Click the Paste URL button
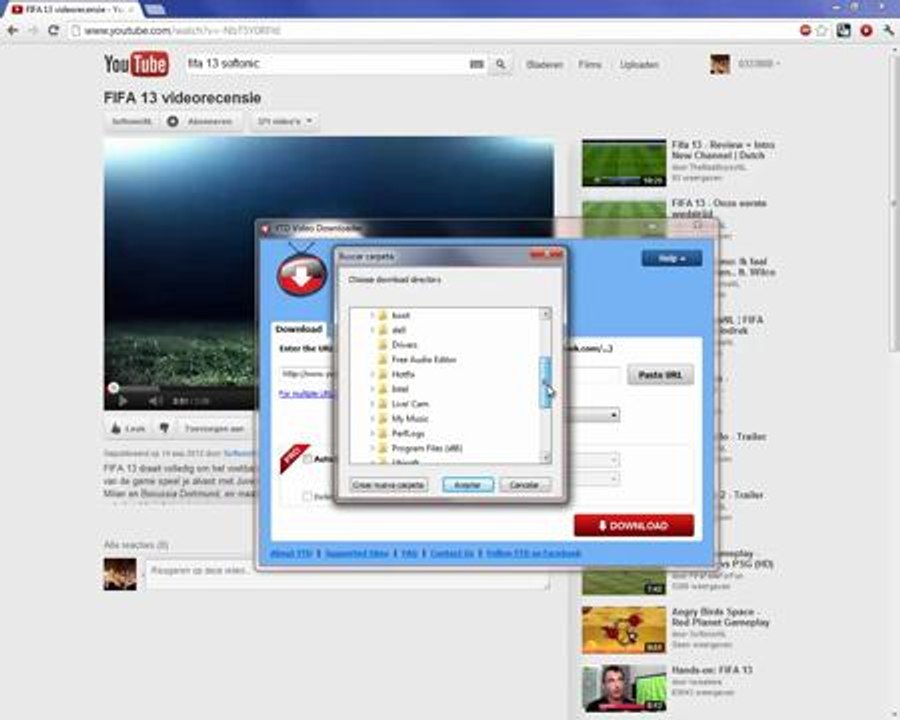900x720 pixels. [x=660, y=375]
